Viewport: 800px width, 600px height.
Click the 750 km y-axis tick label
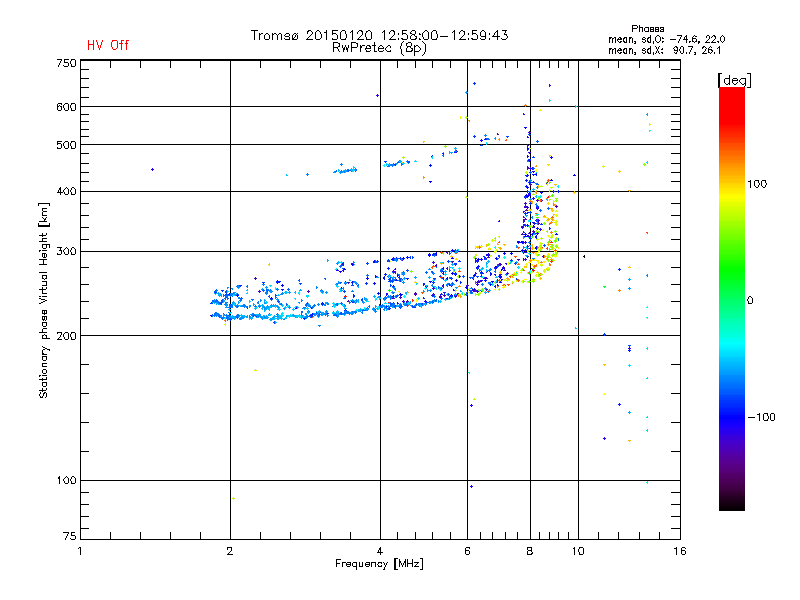click(66, 63)
